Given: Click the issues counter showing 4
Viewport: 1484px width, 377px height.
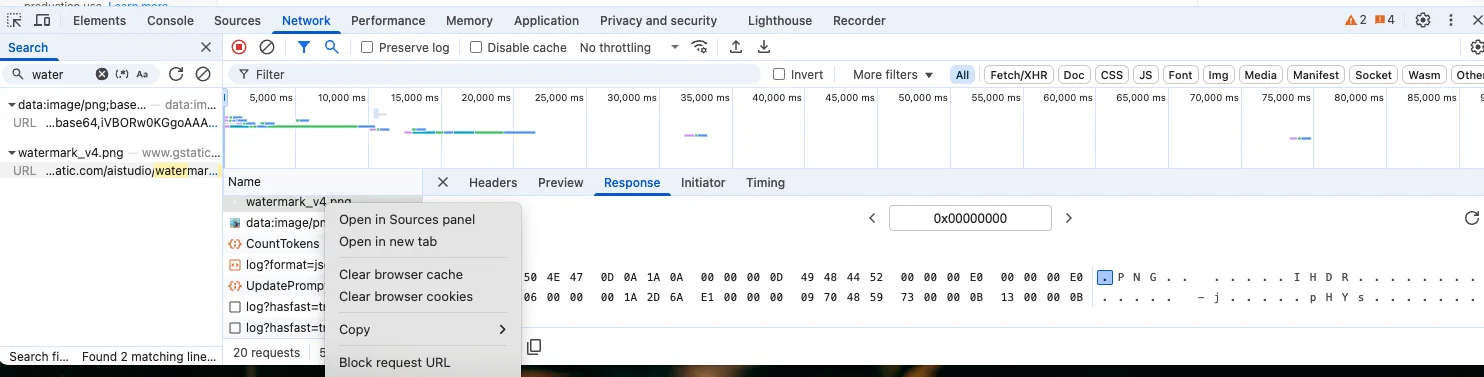Looking at the screenshot, I should pos(1385,20).
